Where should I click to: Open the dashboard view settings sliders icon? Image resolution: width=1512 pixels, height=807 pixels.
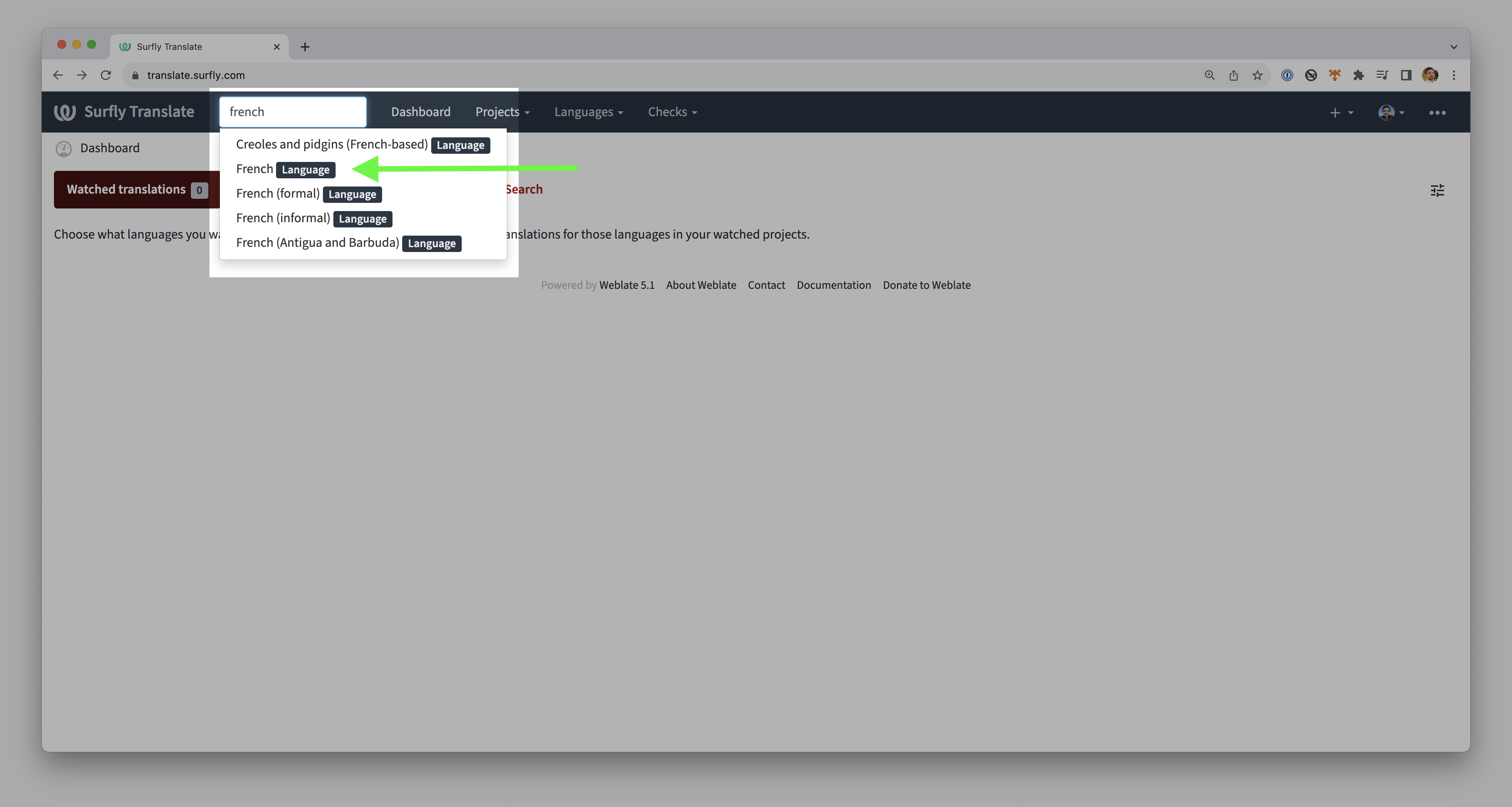click(x=1437, y=190)
